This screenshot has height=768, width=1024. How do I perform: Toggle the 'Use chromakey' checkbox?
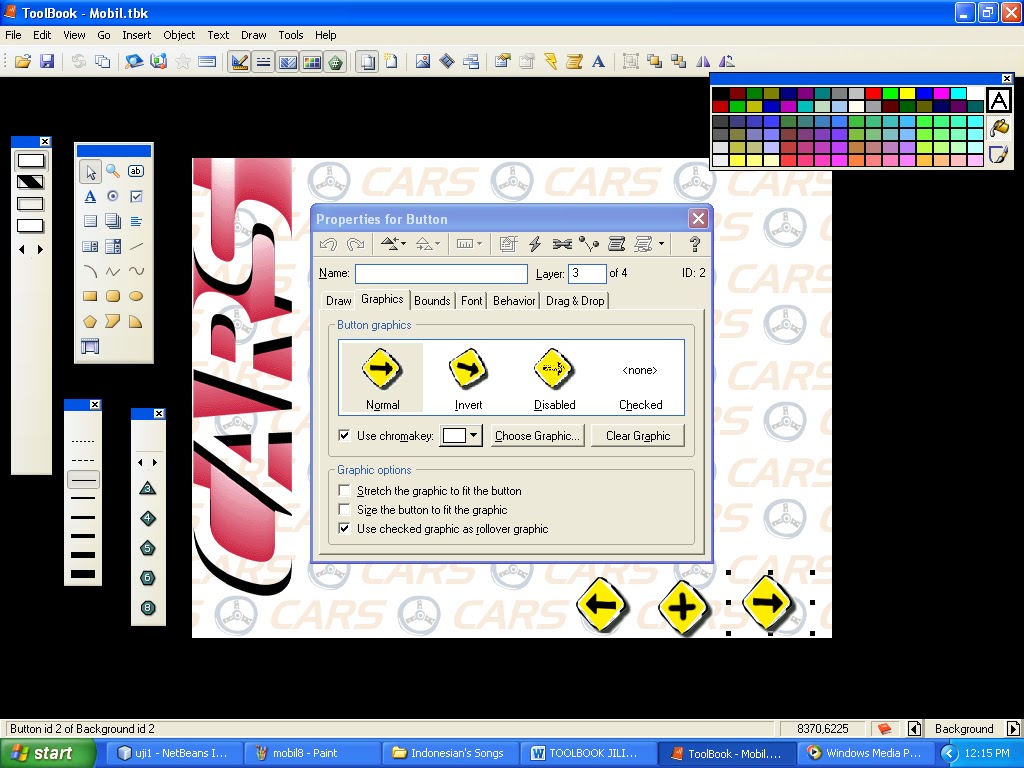pyautogui.click(x=344, y=436)
